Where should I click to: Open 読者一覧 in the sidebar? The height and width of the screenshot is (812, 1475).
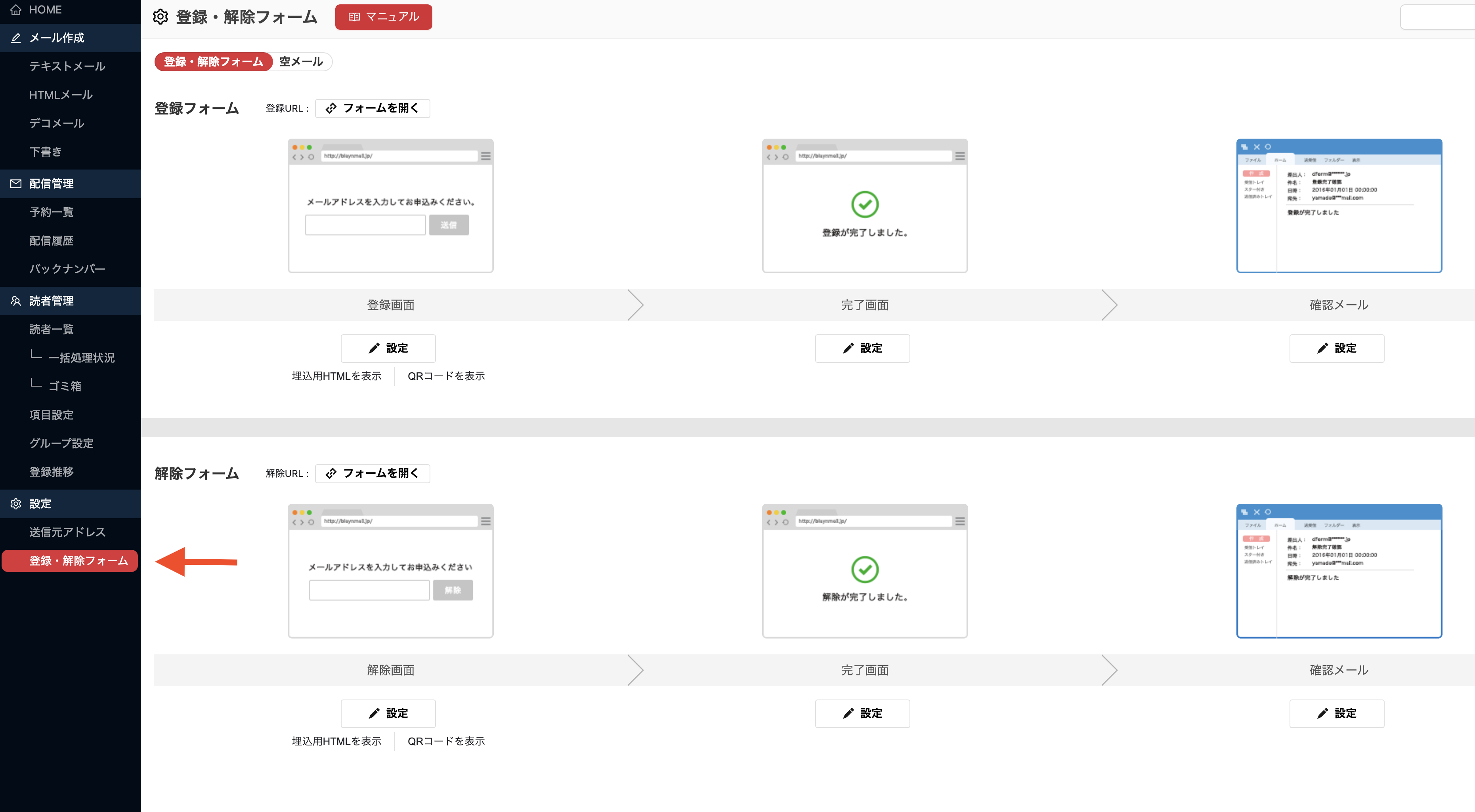pyautogui.click(x=52, y=330)
